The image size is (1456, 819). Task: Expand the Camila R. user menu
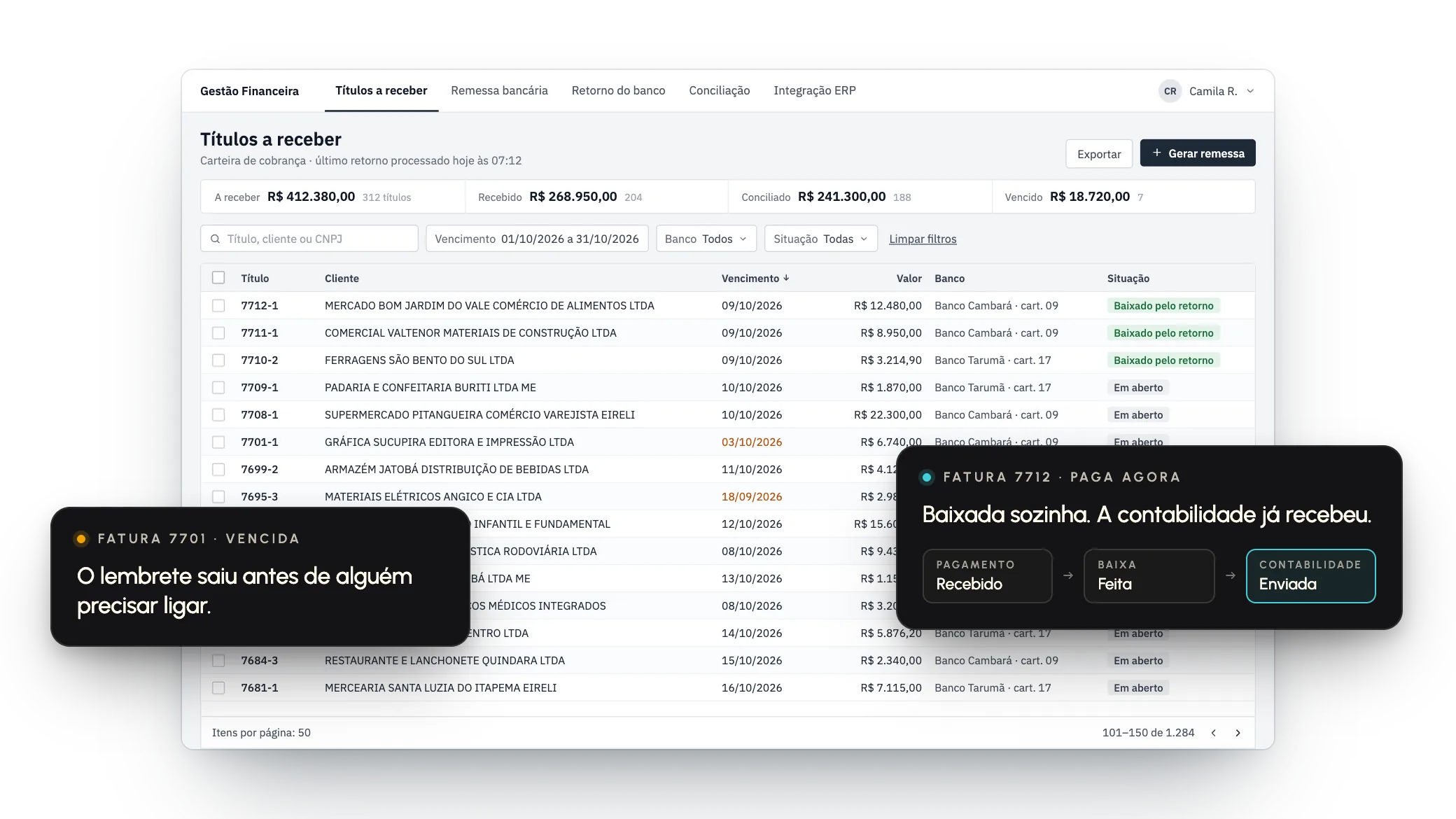click(1207, 91)
